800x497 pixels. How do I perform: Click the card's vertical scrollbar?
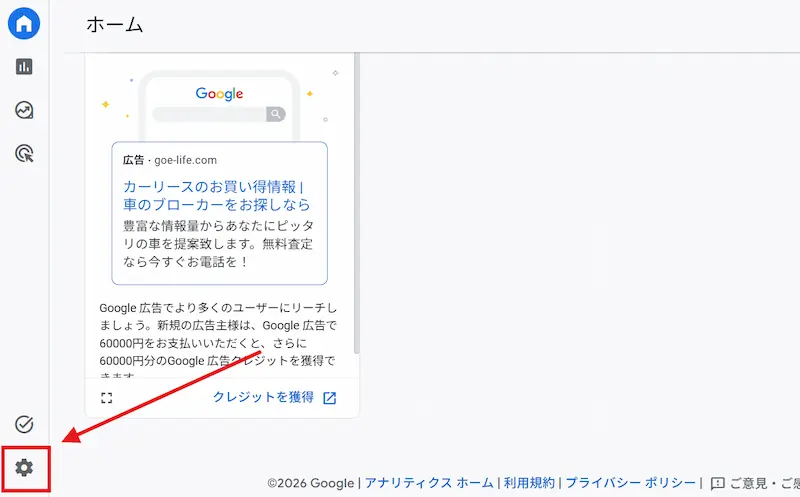pyautogui.click(x=357, y=203)
